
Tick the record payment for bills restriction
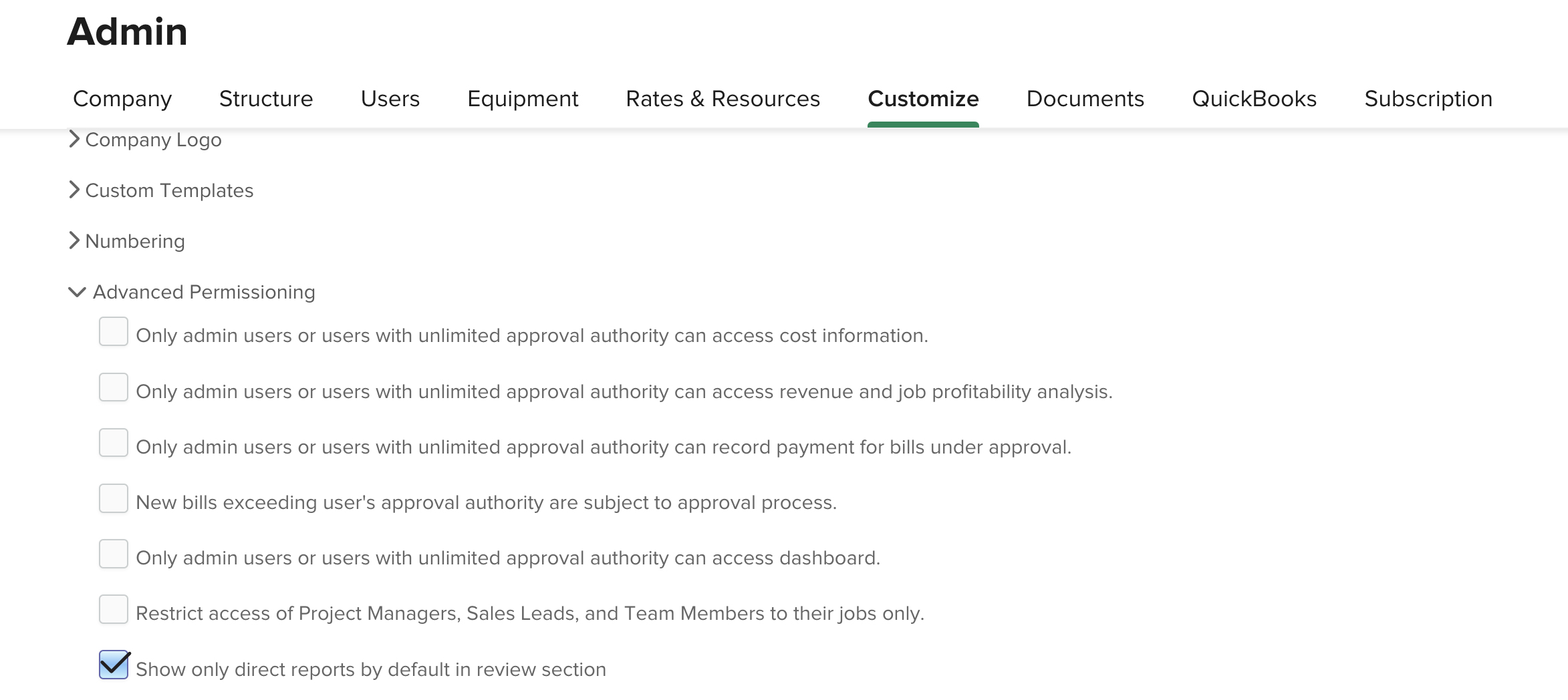point(114,443)
